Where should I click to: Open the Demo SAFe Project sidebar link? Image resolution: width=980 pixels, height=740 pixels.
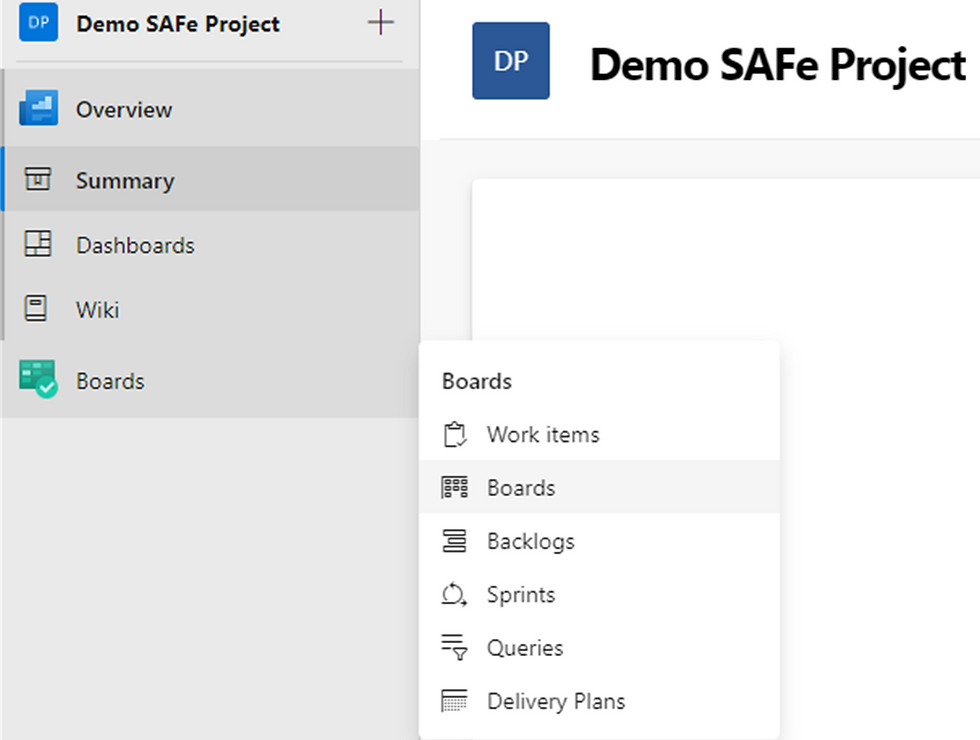(x=178, y=24)
